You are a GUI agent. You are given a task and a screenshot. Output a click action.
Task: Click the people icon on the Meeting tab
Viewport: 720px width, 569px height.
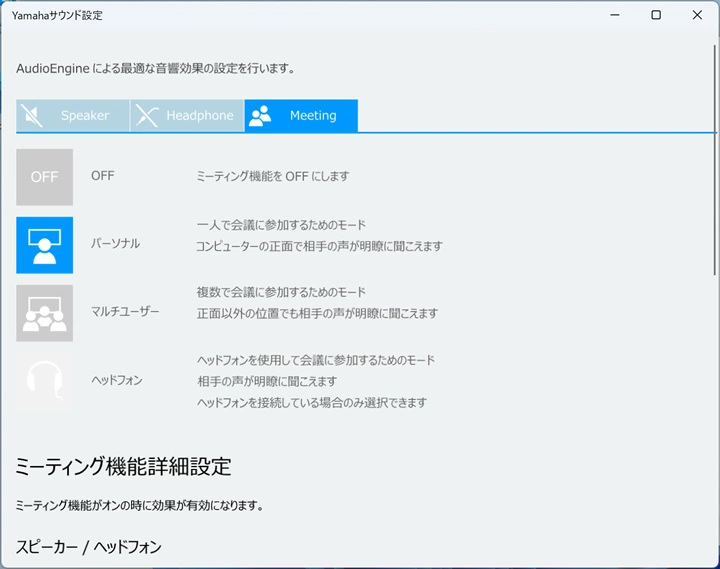[x=260, y=116]
